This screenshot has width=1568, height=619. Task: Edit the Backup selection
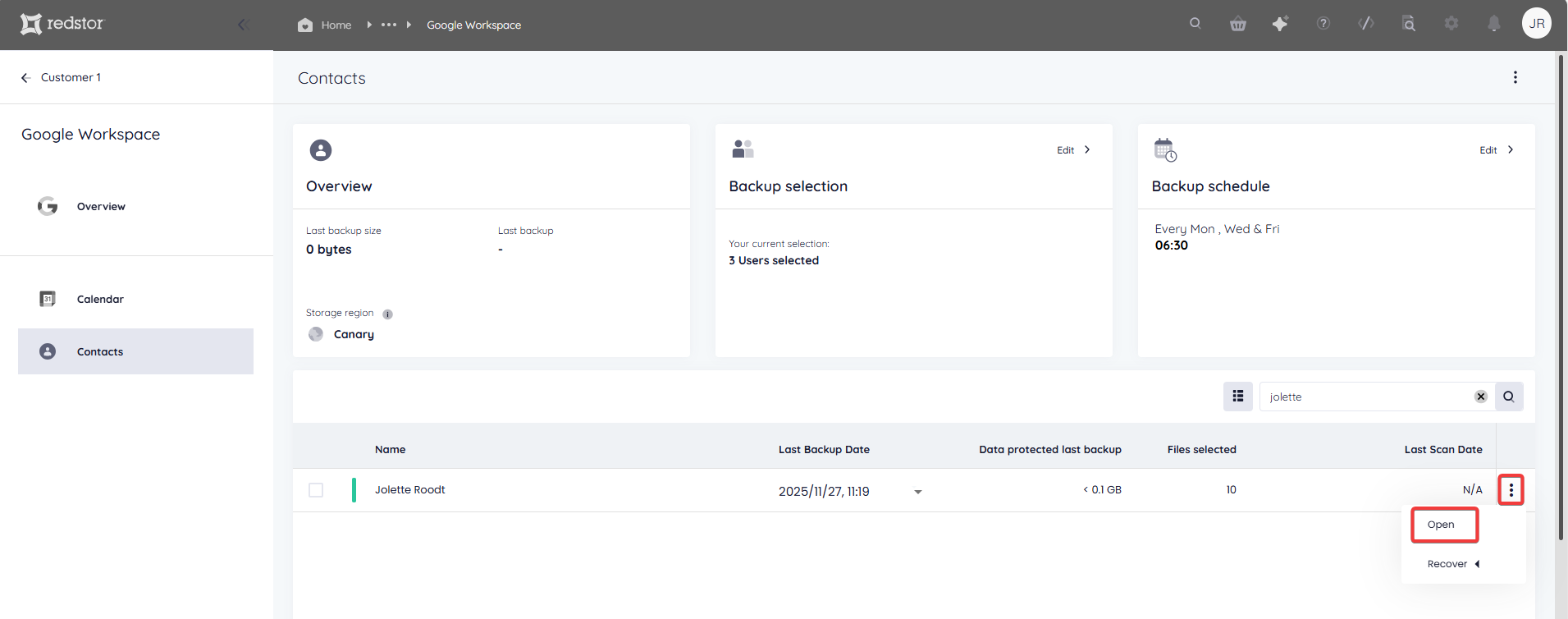pyautogui.click(x=1073, y=150)
